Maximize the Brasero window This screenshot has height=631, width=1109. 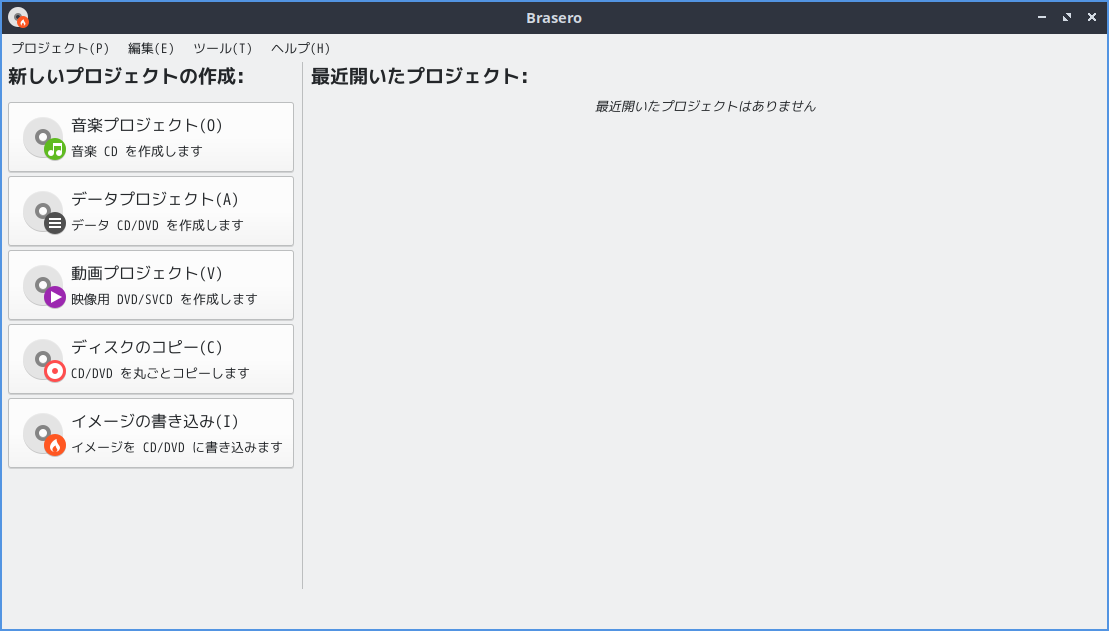pos(1067,17)
